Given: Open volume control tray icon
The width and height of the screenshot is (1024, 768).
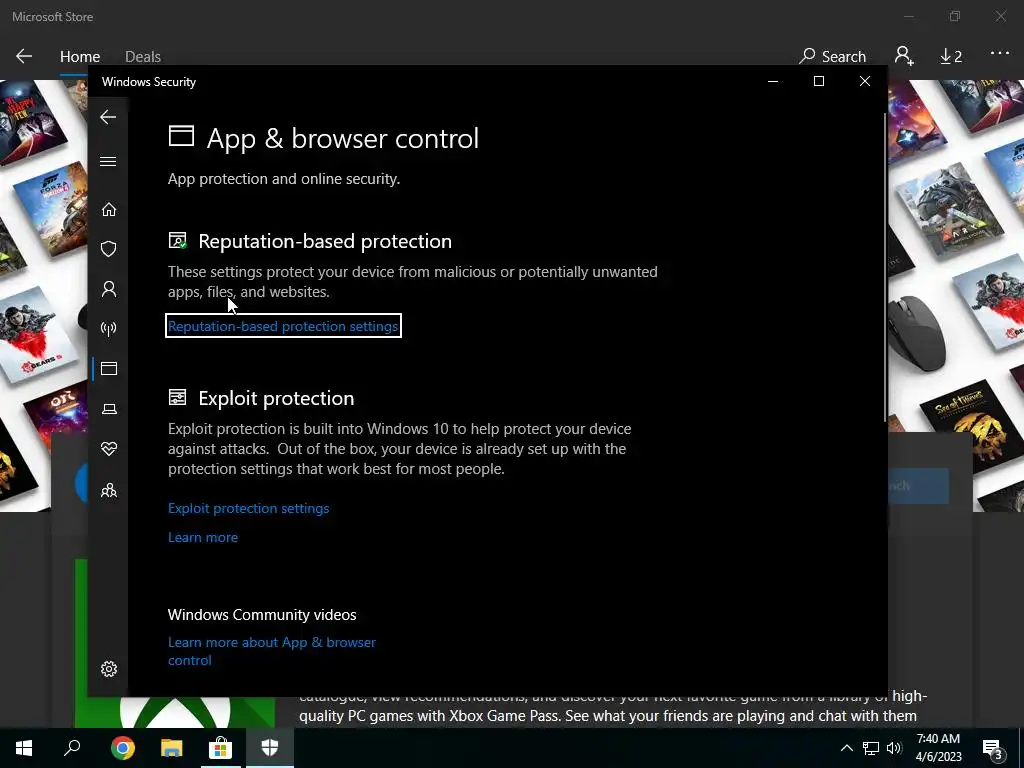Looking at the screenshot, I should 894,748.
